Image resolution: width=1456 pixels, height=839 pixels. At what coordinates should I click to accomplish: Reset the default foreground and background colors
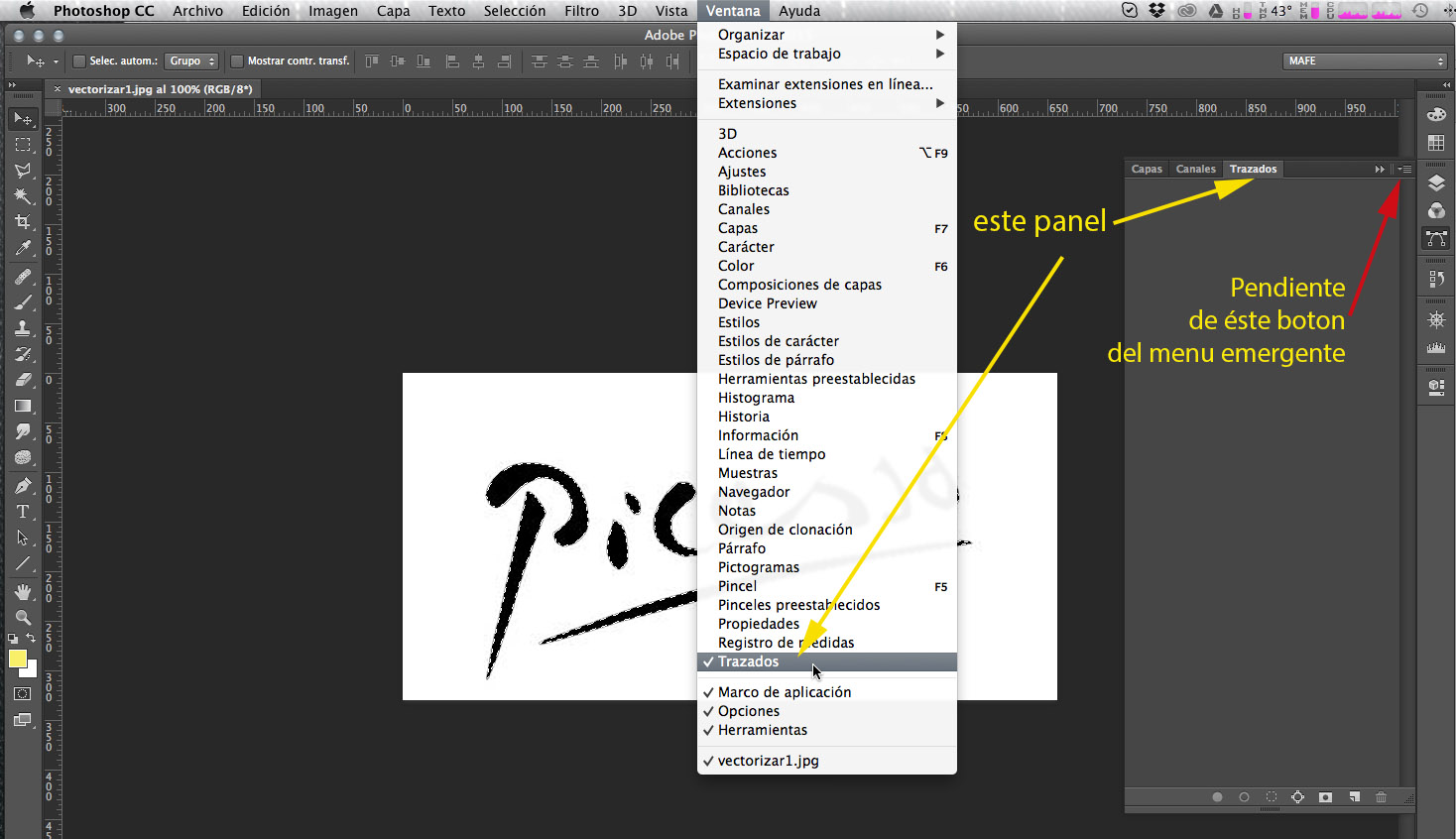pos(13,639)
